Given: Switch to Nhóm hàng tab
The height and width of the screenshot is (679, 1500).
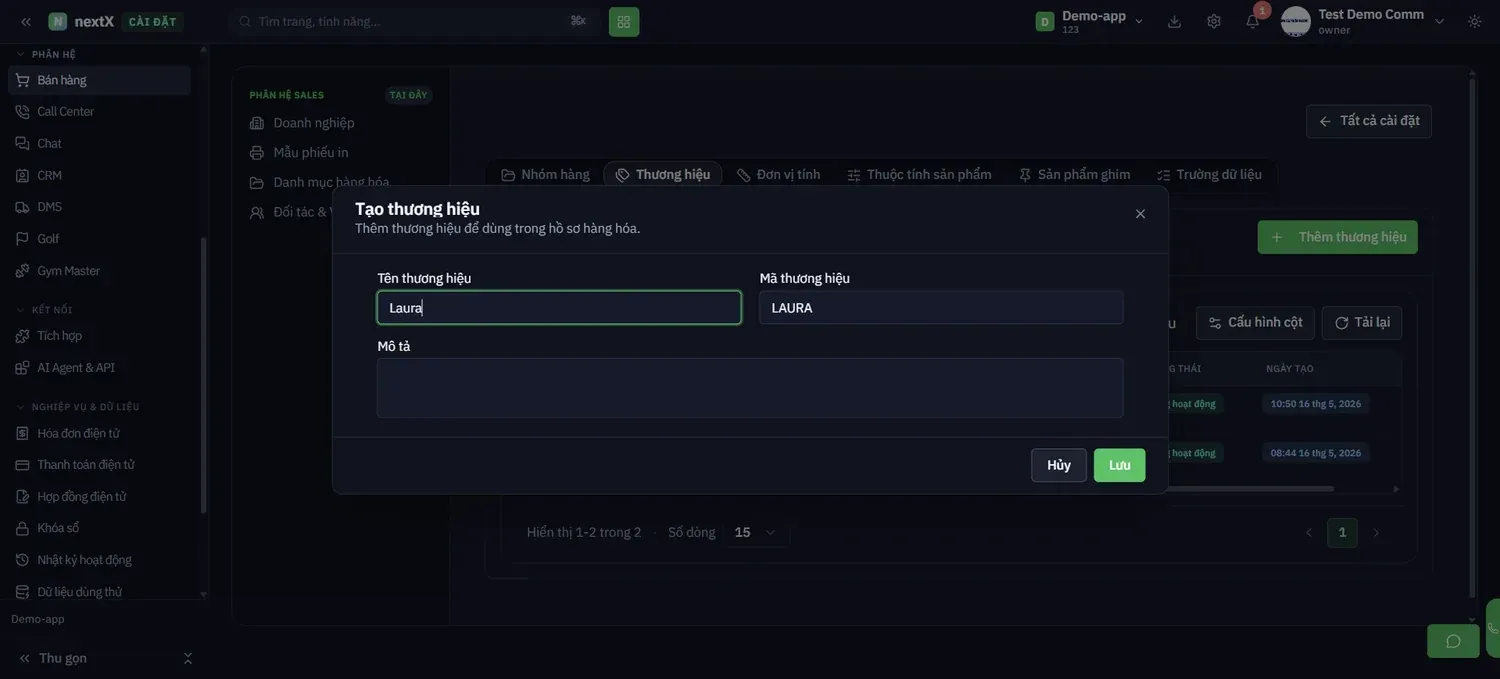Looking at the screenshot, I should point(546,175).
